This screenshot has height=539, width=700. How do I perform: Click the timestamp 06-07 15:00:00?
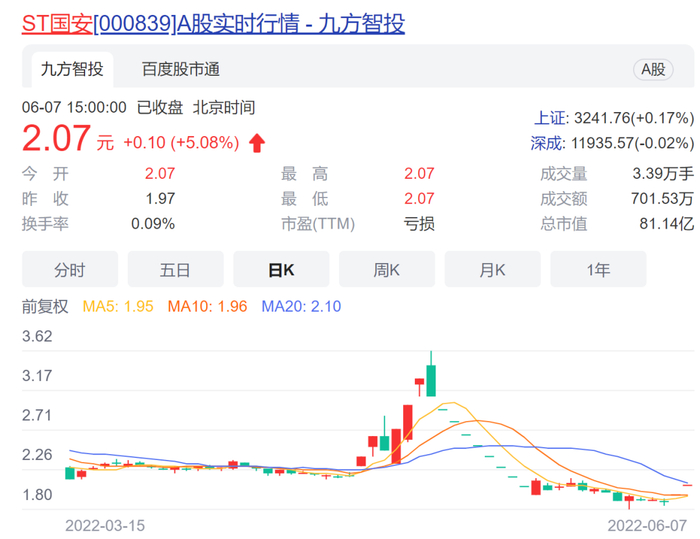pos(74,108)
